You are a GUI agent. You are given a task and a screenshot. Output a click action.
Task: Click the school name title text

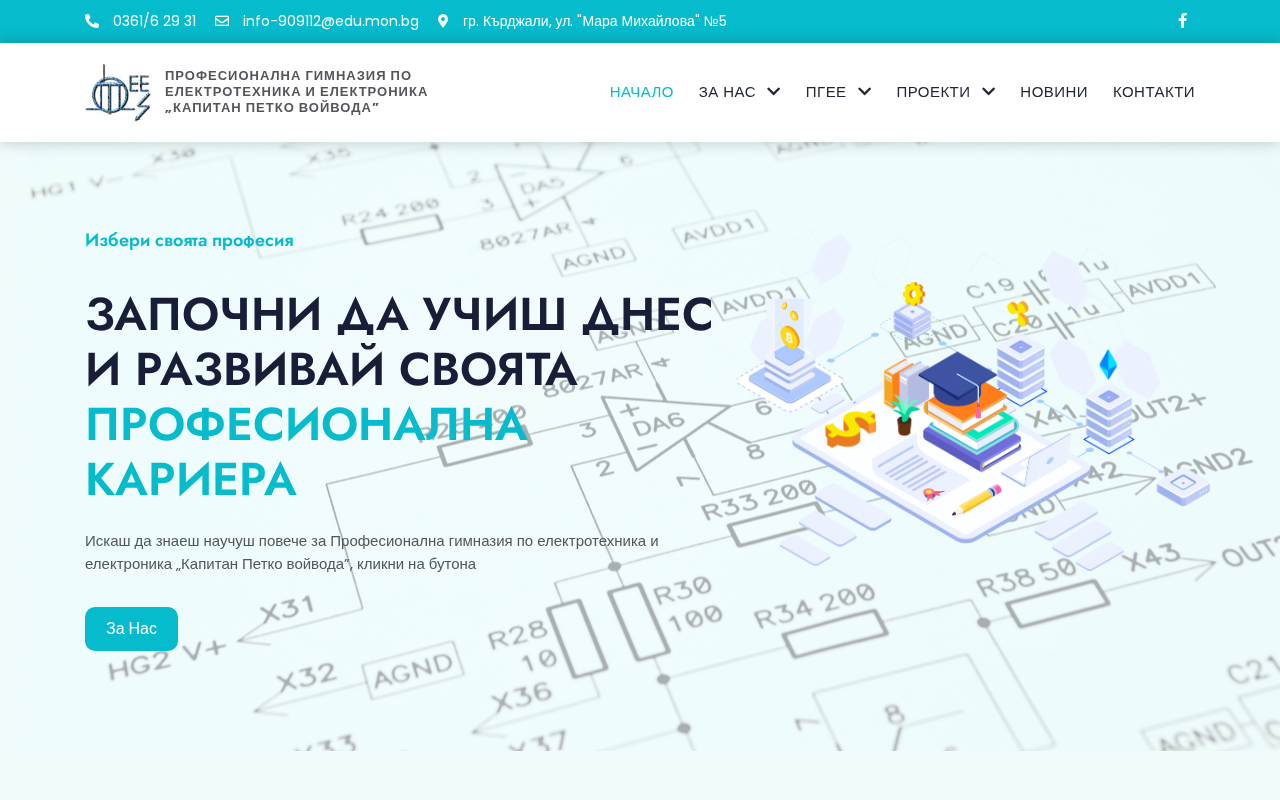click(x=296, y=92)
